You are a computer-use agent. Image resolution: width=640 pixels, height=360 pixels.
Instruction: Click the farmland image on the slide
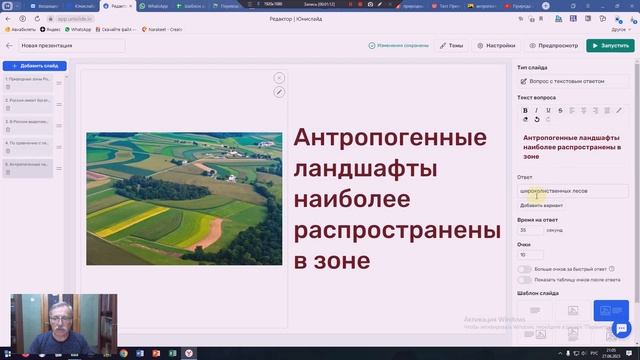pos(184,199)
